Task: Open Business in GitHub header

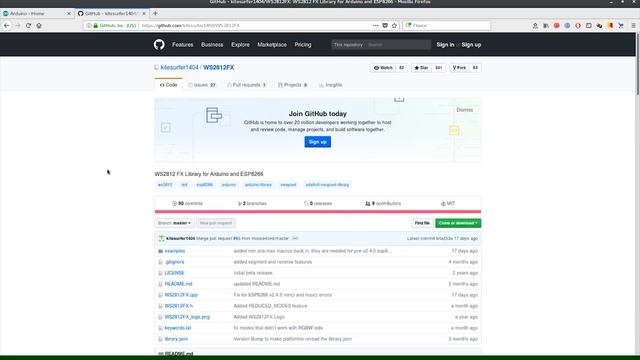Action: click(x=212, y=44)
